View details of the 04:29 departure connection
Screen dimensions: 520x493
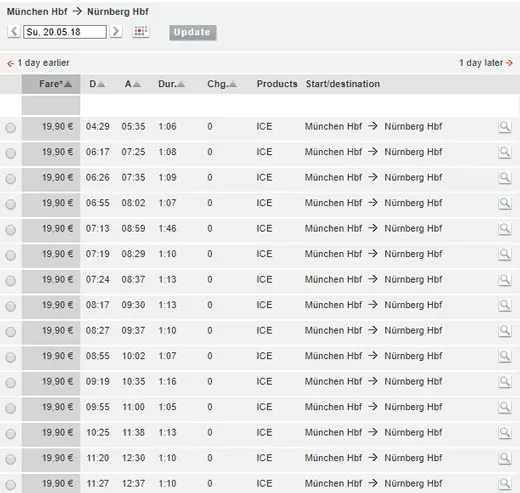tap(505, 127)
